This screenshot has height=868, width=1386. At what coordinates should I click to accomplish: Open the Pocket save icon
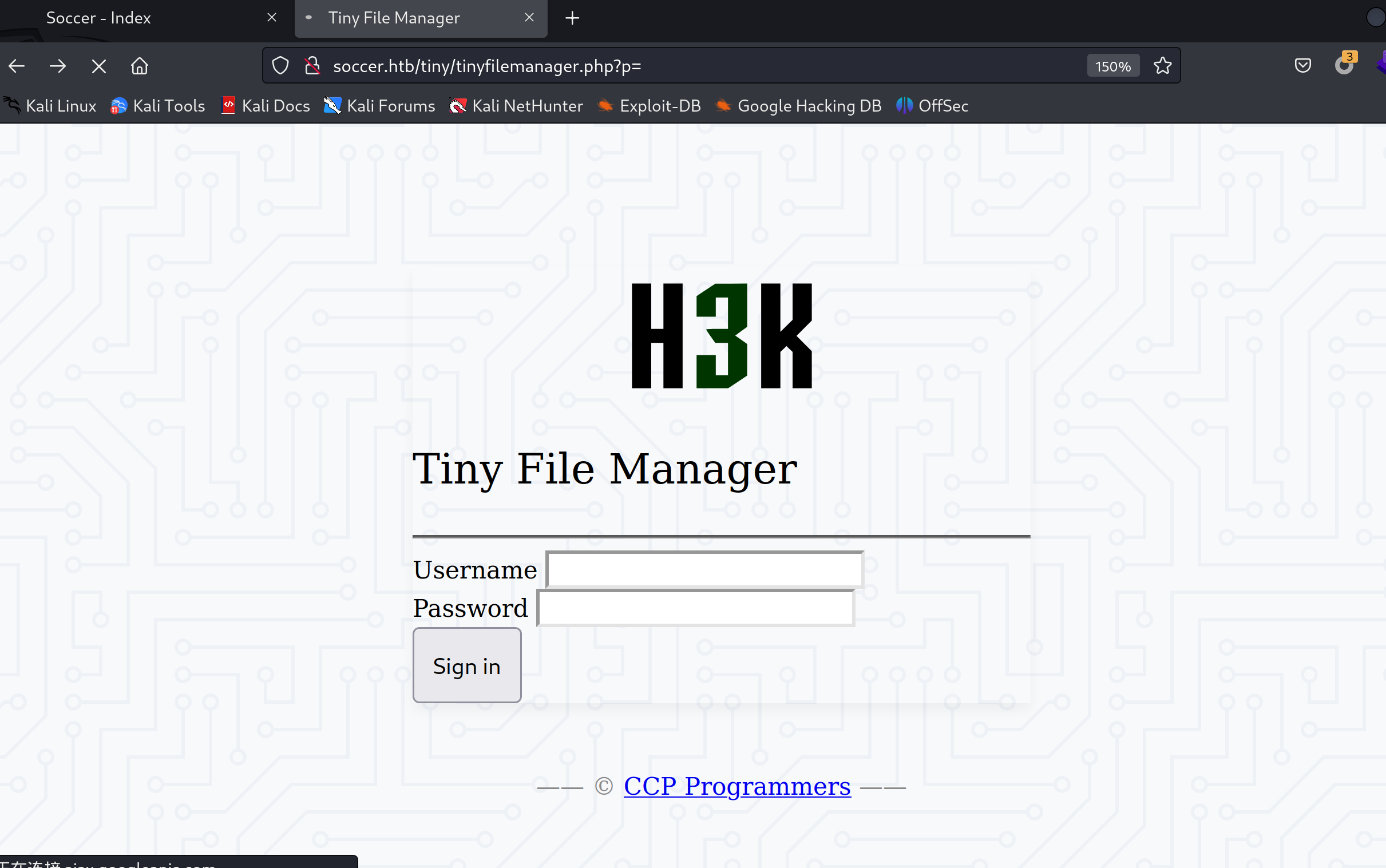click(x=1303, y=66)
